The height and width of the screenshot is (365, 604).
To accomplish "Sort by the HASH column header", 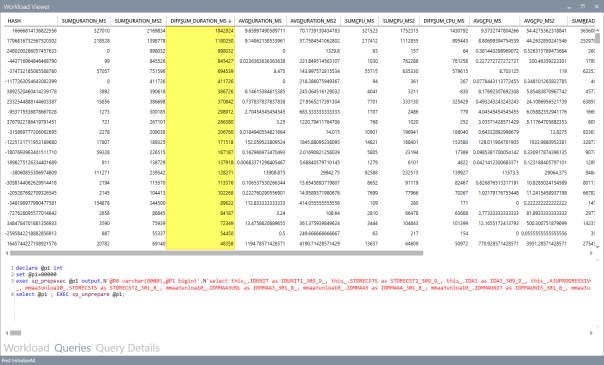I will pos(14,21).
